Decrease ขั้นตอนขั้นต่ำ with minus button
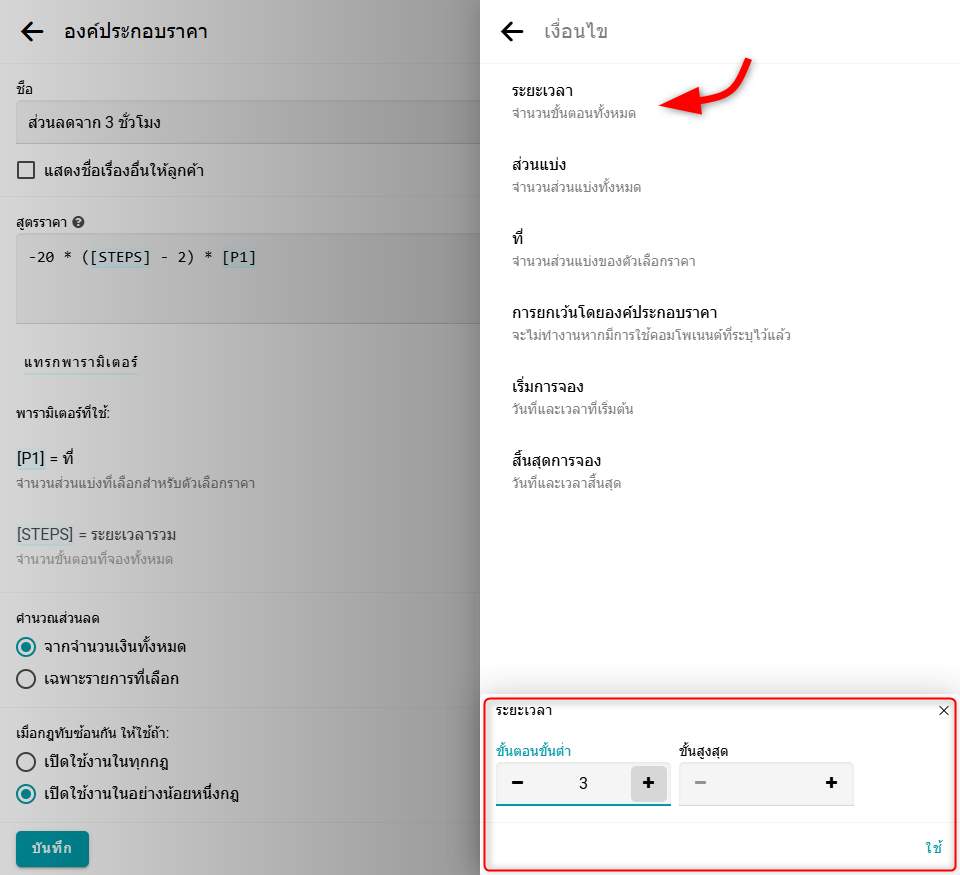Viewport: 960px width, 875px height. (517, 783)
